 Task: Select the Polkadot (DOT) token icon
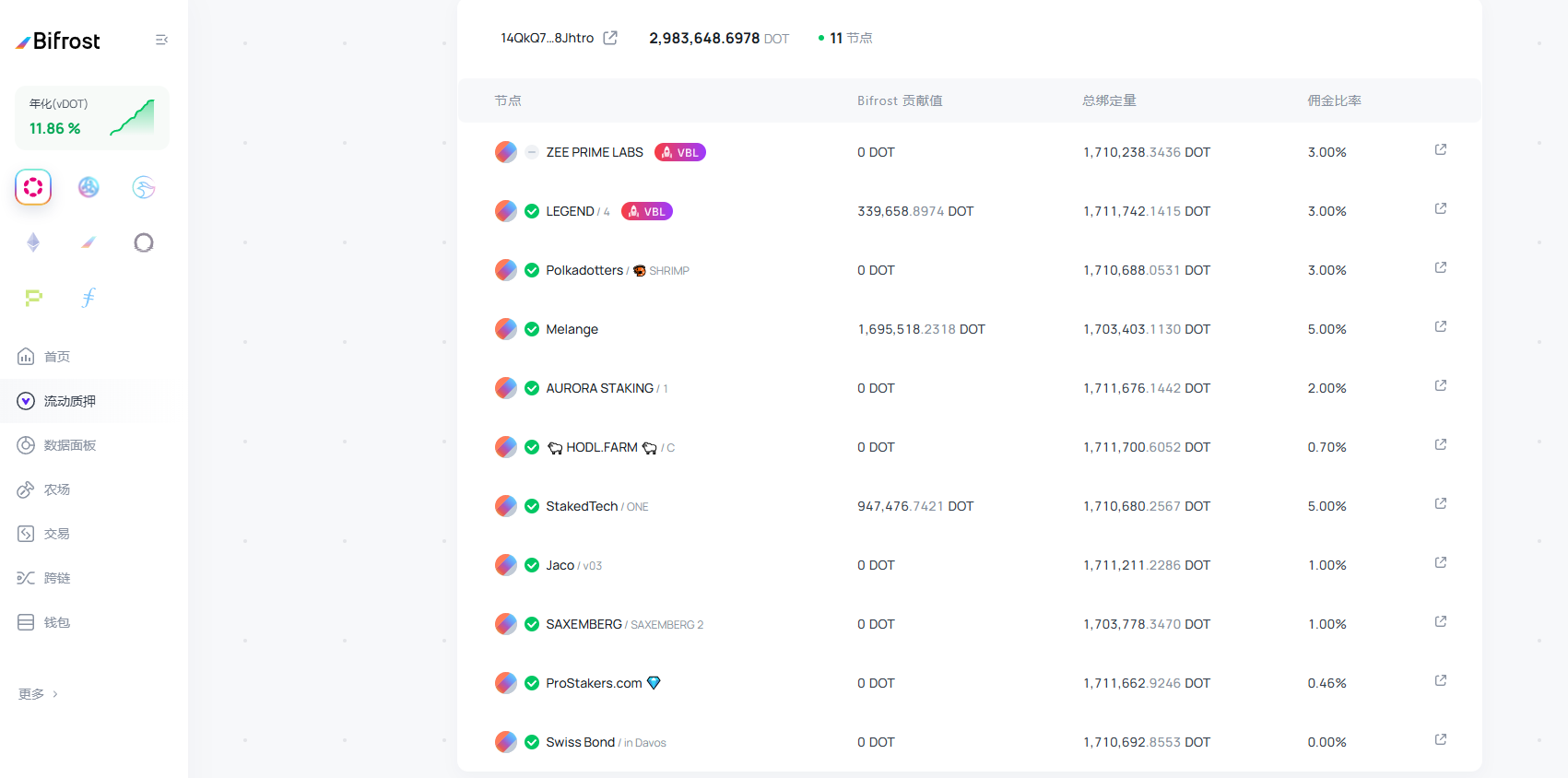pos(33,187)
